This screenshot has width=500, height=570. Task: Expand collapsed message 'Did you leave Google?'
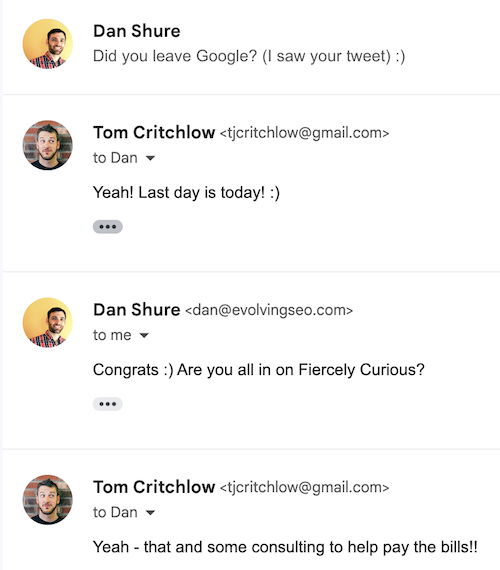251,47
